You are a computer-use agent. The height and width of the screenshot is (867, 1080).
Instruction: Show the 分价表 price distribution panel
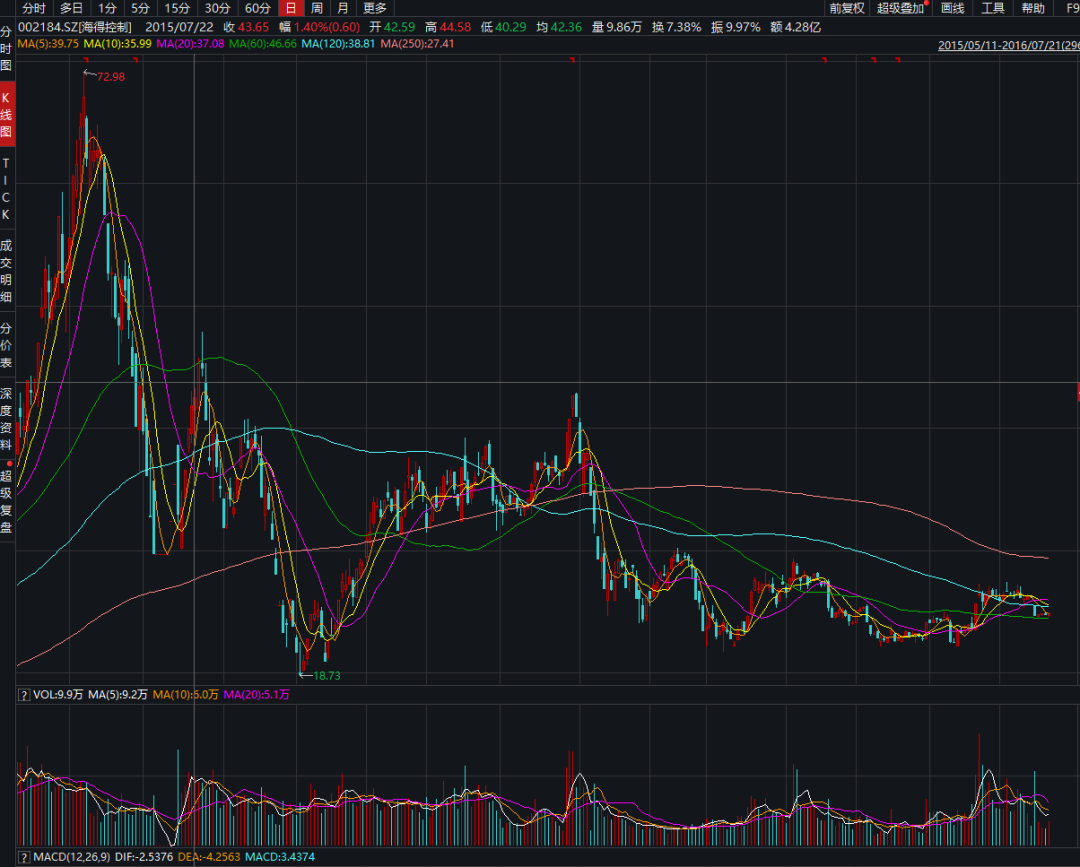[7, 344]
